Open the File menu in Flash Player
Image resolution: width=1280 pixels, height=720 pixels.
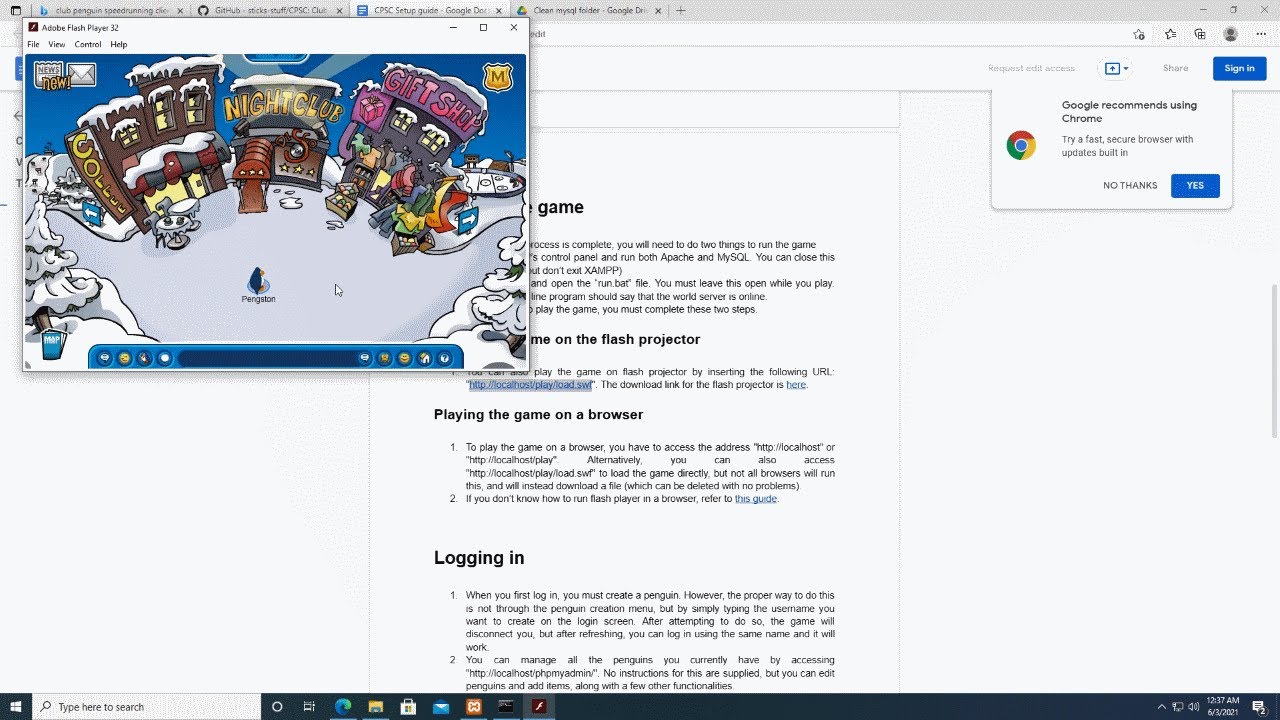(x=33, y=44)
